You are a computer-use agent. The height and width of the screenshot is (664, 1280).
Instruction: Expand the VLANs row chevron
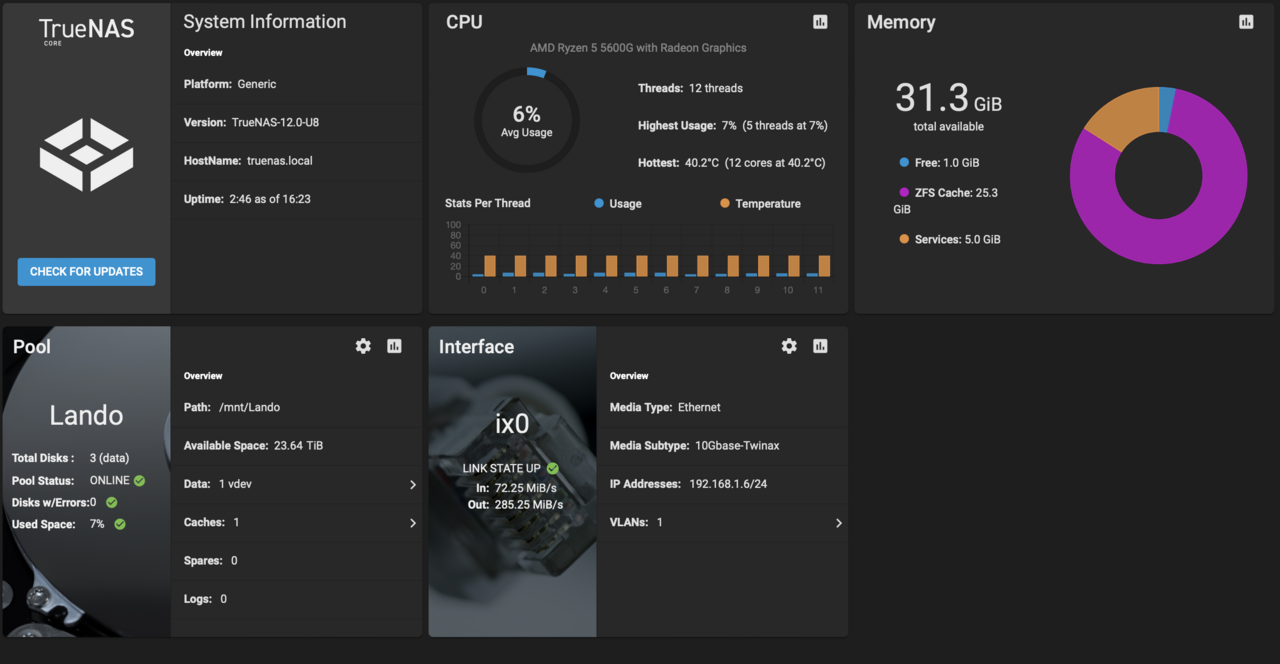pos(838,523)
